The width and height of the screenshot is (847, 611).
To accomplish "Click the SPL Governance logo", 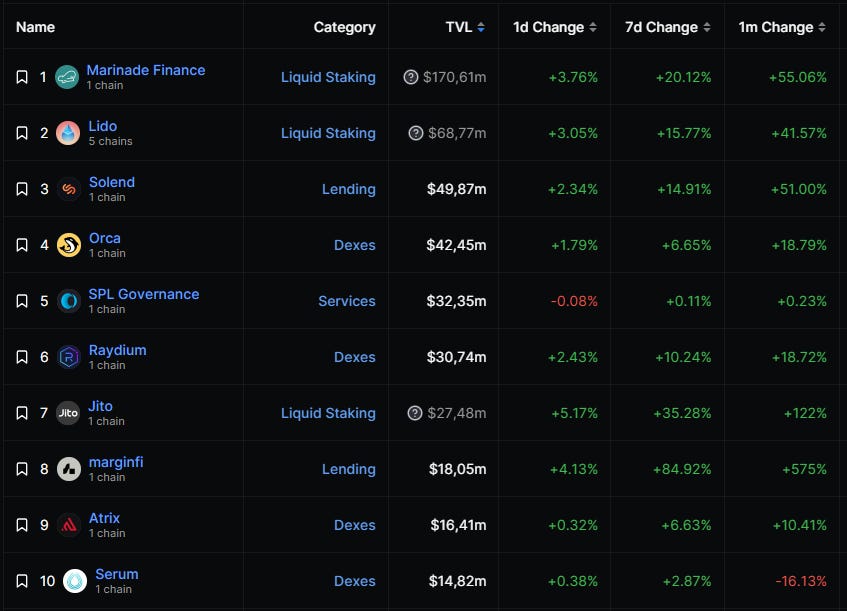I will pos(69,301).
